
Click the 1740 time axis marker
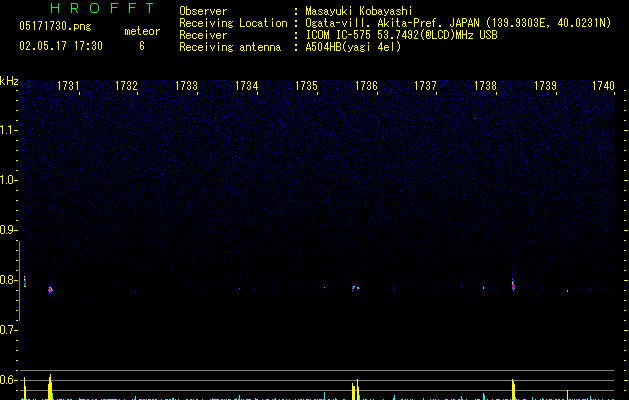tap(603, 86)
